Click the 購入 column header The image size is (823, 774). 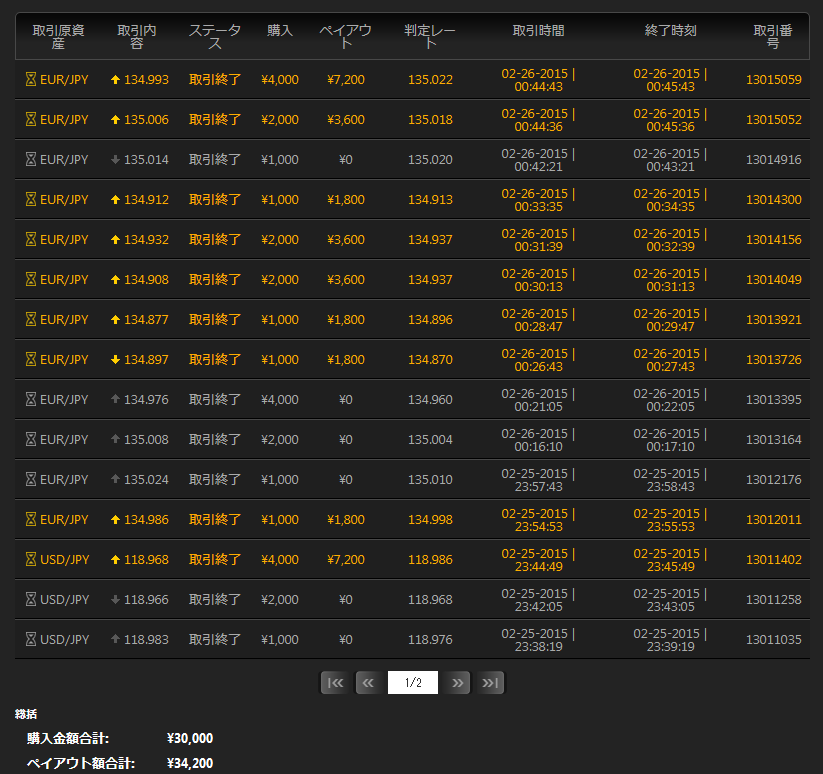(x=280, y=30)
